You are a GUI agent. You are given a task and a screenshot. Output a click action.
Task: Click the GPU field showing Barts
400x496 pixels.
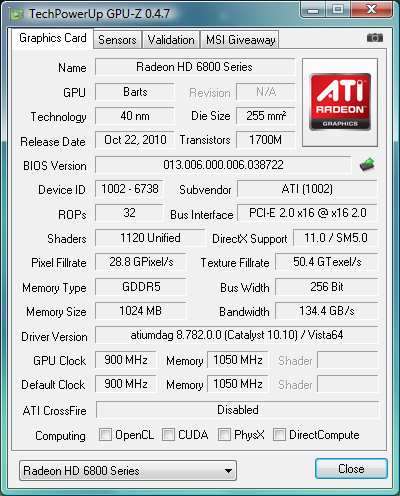pyautogui.click(x=135, y=92)
